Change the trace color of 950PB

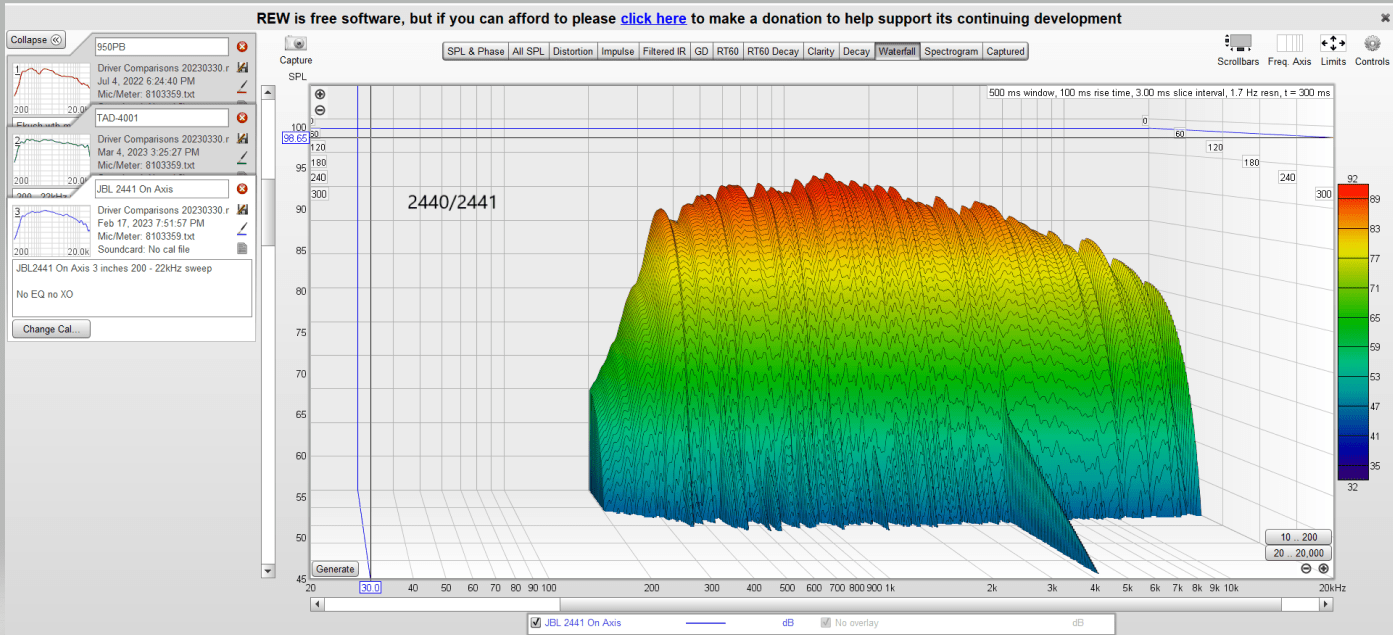[x=242, y=87]
